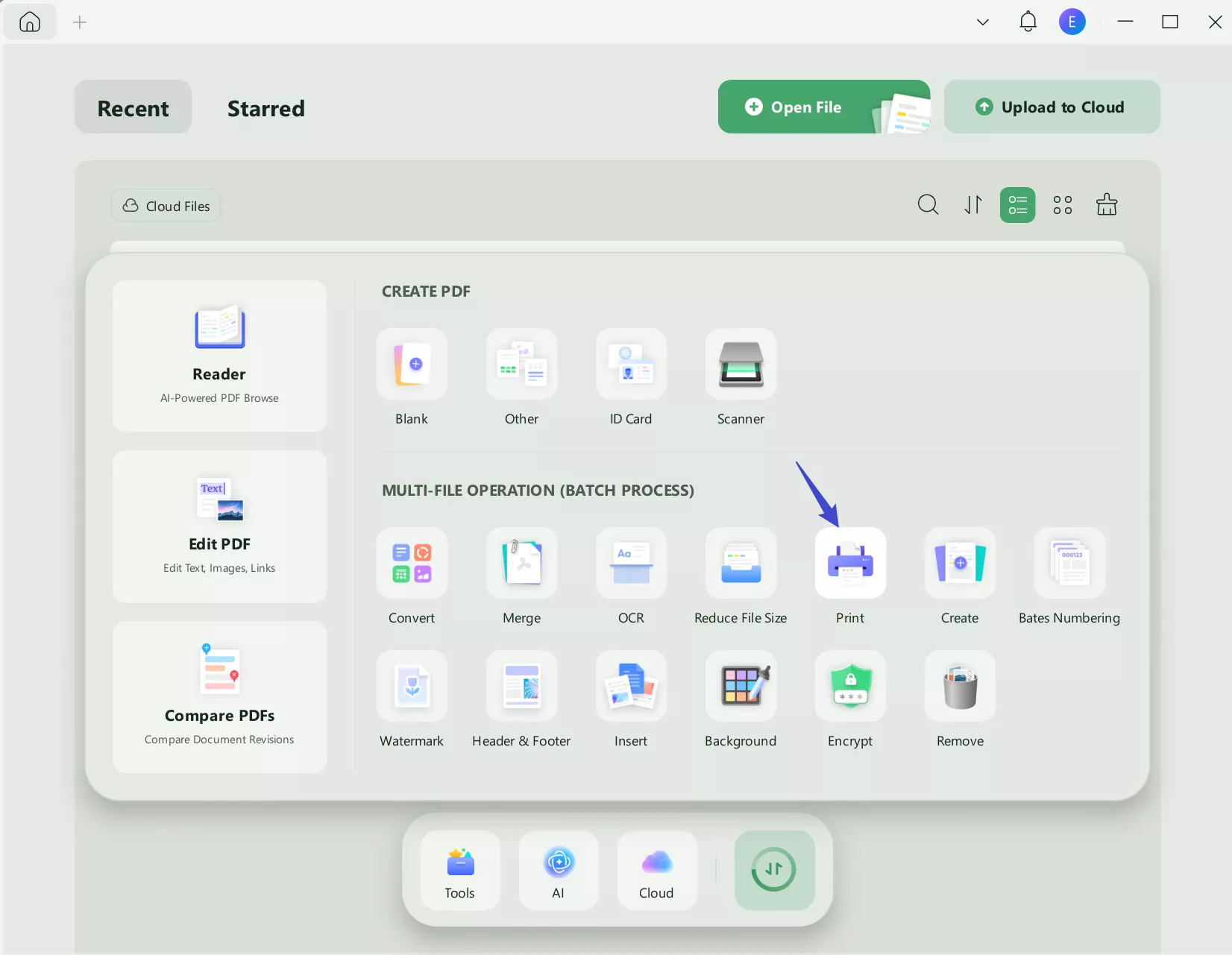
Task: Open the batch Remove tool
Action: pos(960,686)
